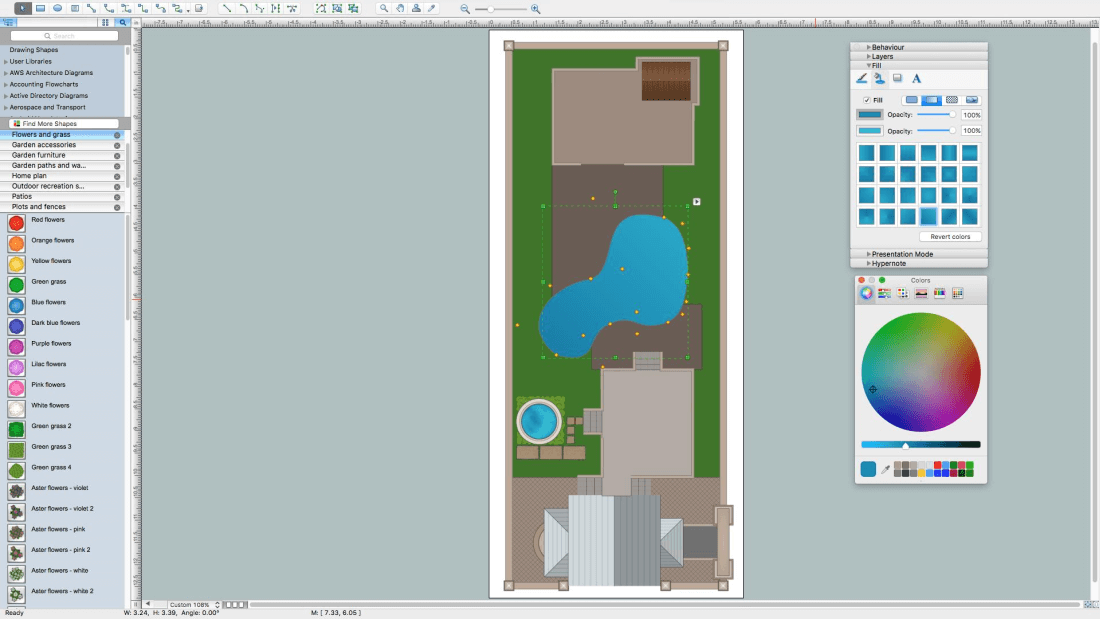Viewport: 1100px width, 619px height.
Task: Choose the pattern fill type button
Action: pyautogui.click(x=952, y=100)
